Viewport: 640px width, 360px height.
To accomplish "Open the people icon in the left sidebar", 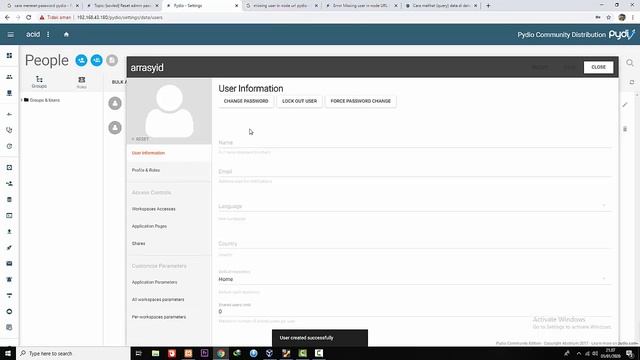I will tap(9, 77).
